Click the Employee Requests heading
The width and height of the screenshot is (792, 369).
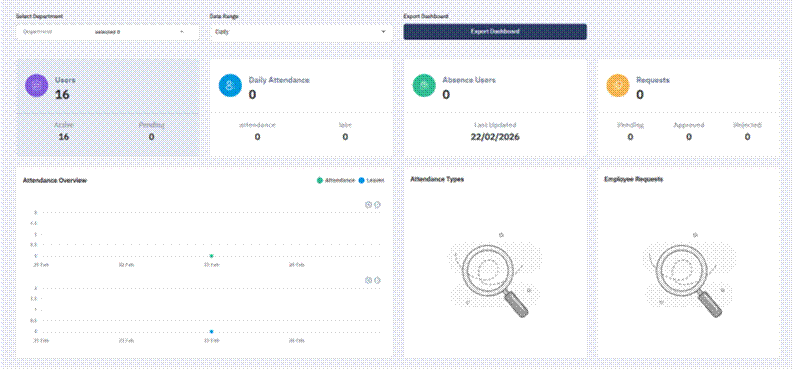[x=633, y=179]
